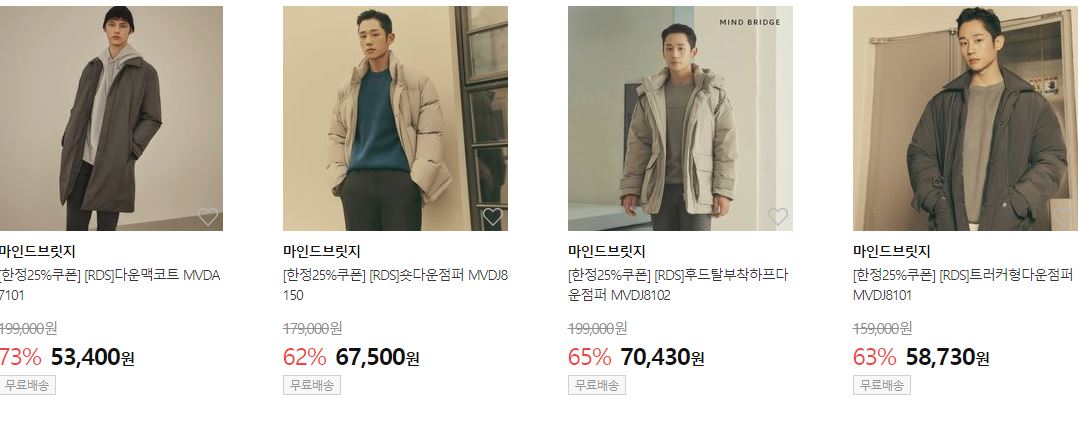Open 마인드브릿지 brand link above 트러커형다운점퍼
1086x427 pixels.
coord(892,251)
